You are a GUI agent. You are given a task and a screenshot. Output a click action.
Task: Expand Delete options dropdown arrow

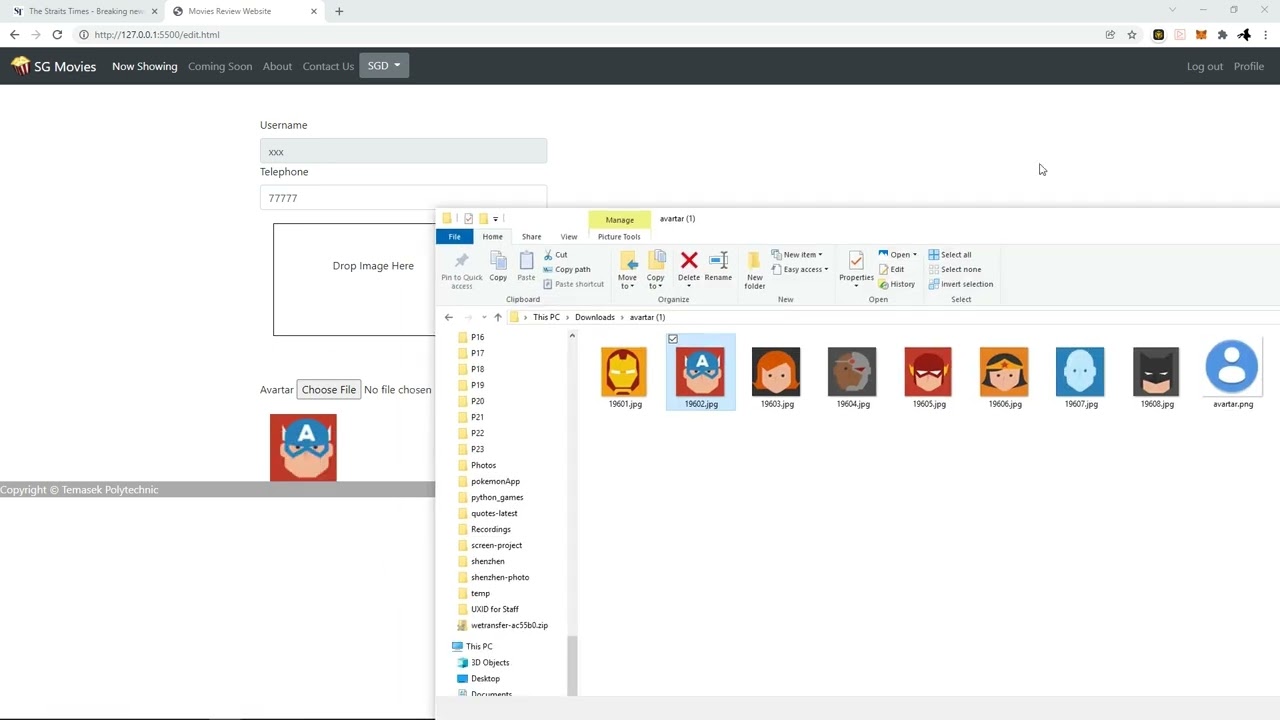689,286
